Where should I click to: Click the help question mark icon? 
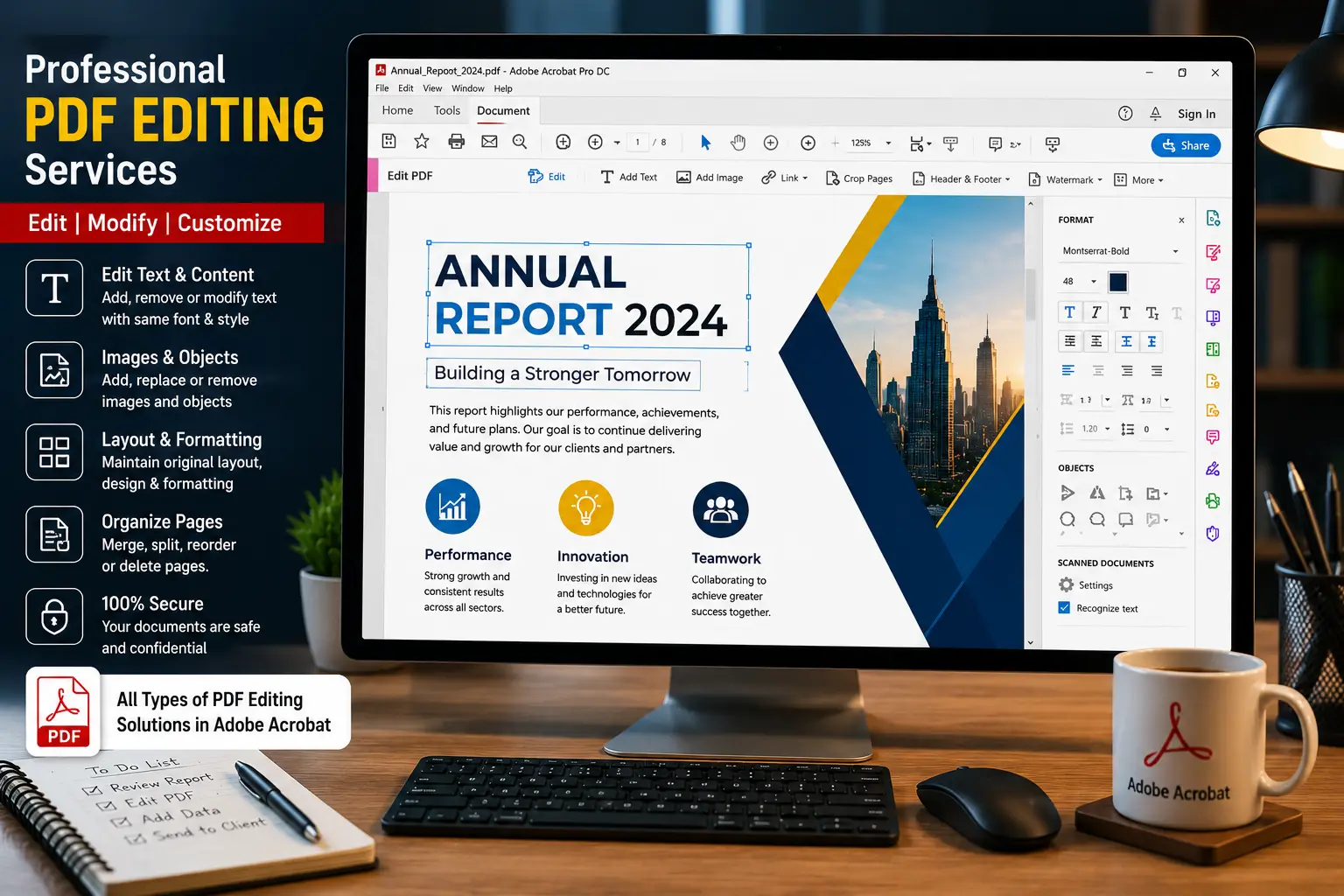coord(1125,113)
